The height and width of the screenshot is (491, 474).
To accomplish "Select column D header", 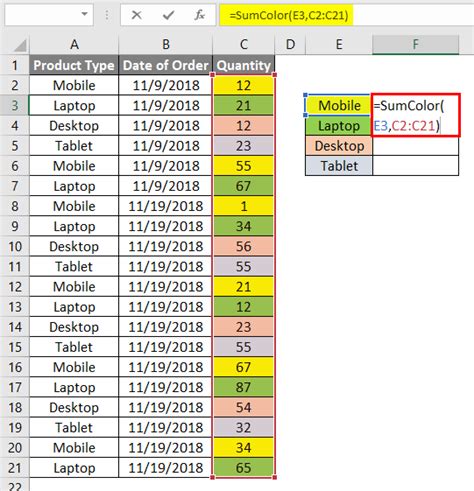I will [x=290, y=44].
